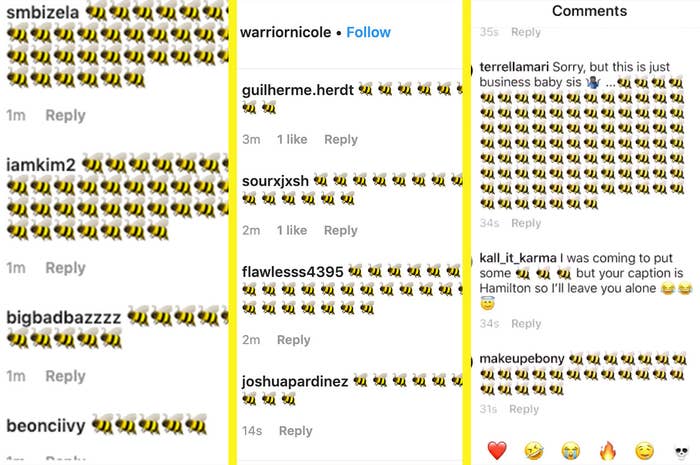The height and width of the screenshot is (465, 700).
Task: Tap the red heart quick reaction emoji
Action: tap(497, 450)
